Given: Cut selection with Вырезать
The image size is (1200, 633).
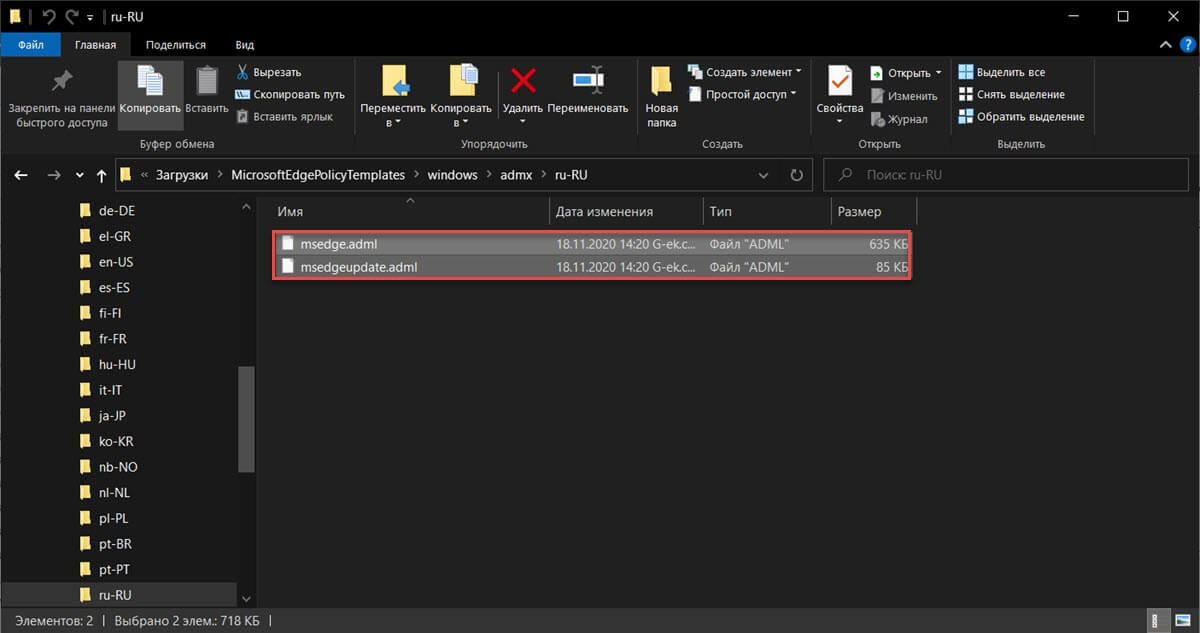Looking at the screenshot, I should point(268,72).
